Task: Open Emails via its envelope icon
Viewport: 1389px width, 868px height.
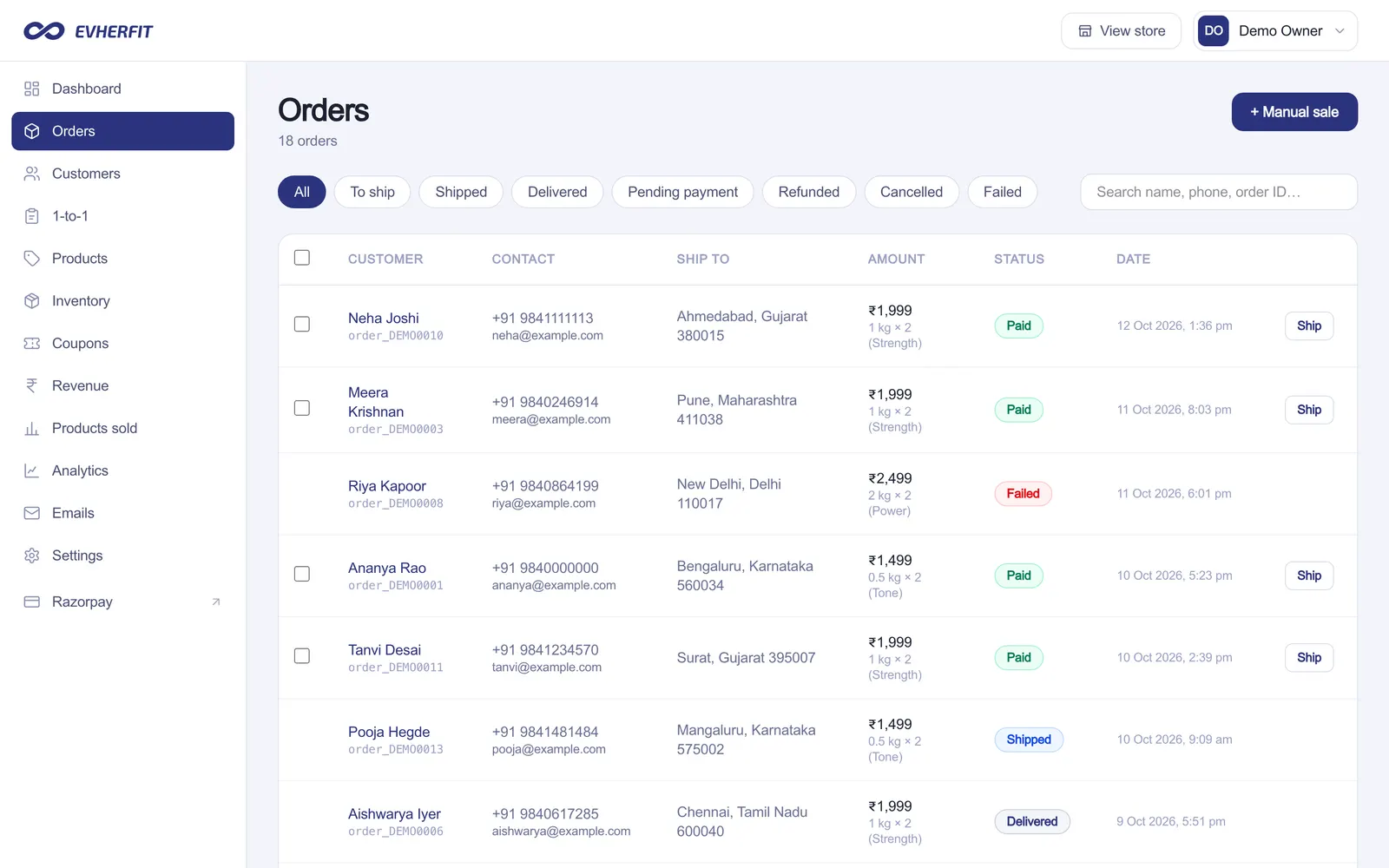Action: click(x=32, y=514)
